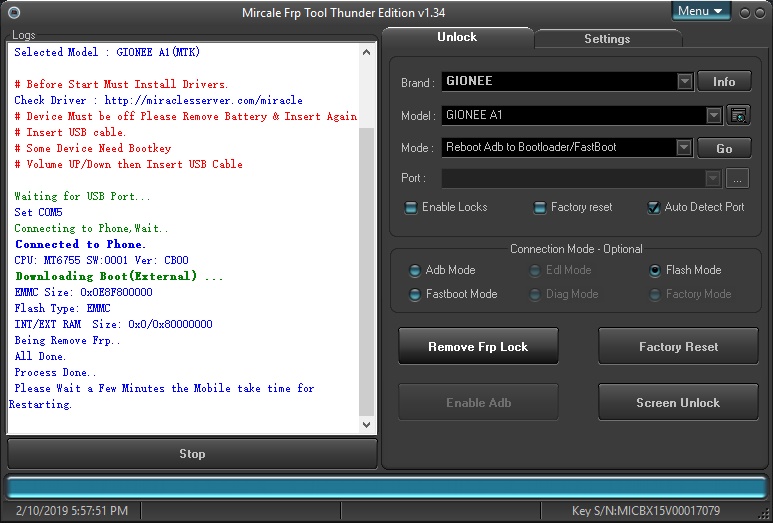Toggle the Enable Locks checkbox
The height and width of the screenshot is (523, 773).
411,208
